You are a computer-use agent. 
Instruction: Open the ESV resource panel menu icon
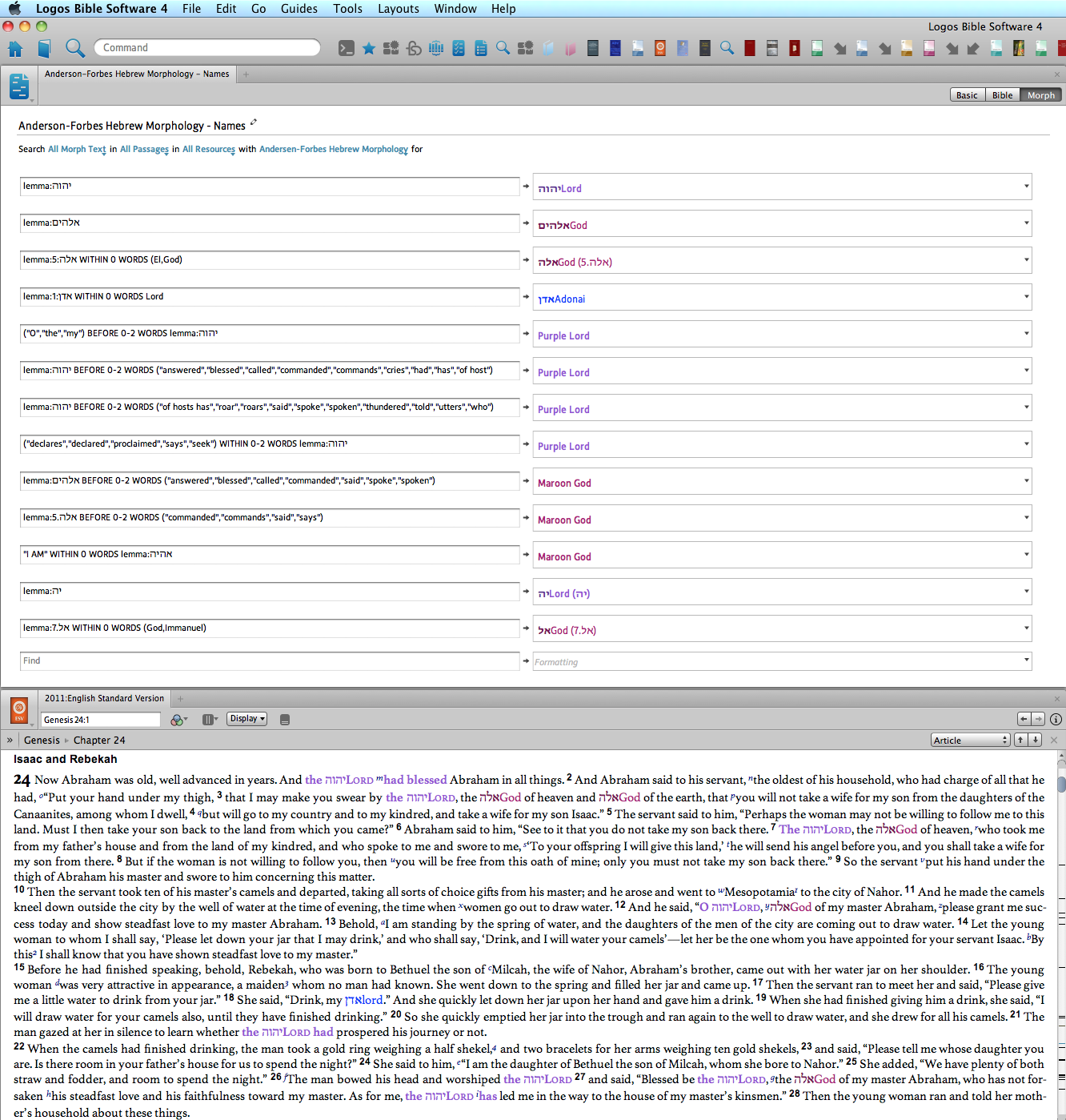point(19,710)
